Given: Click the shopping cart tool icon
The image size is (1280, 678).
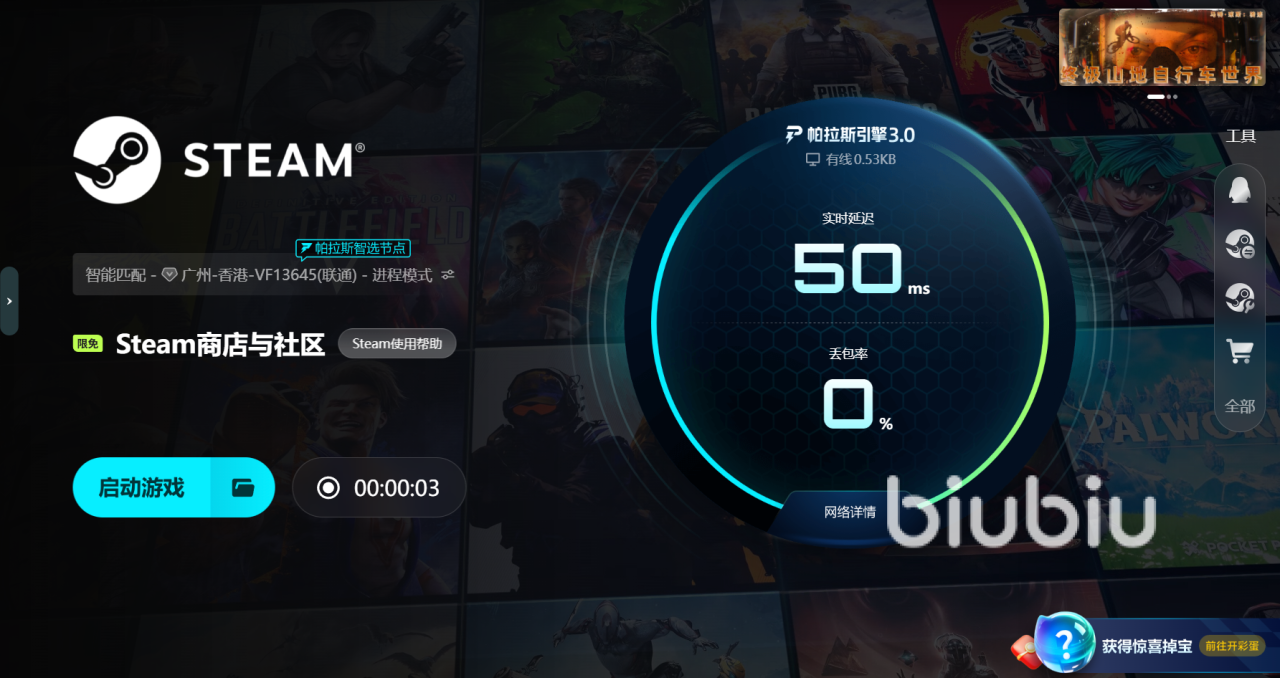Looking at the screenshot, I should [x=1240, y=351].
